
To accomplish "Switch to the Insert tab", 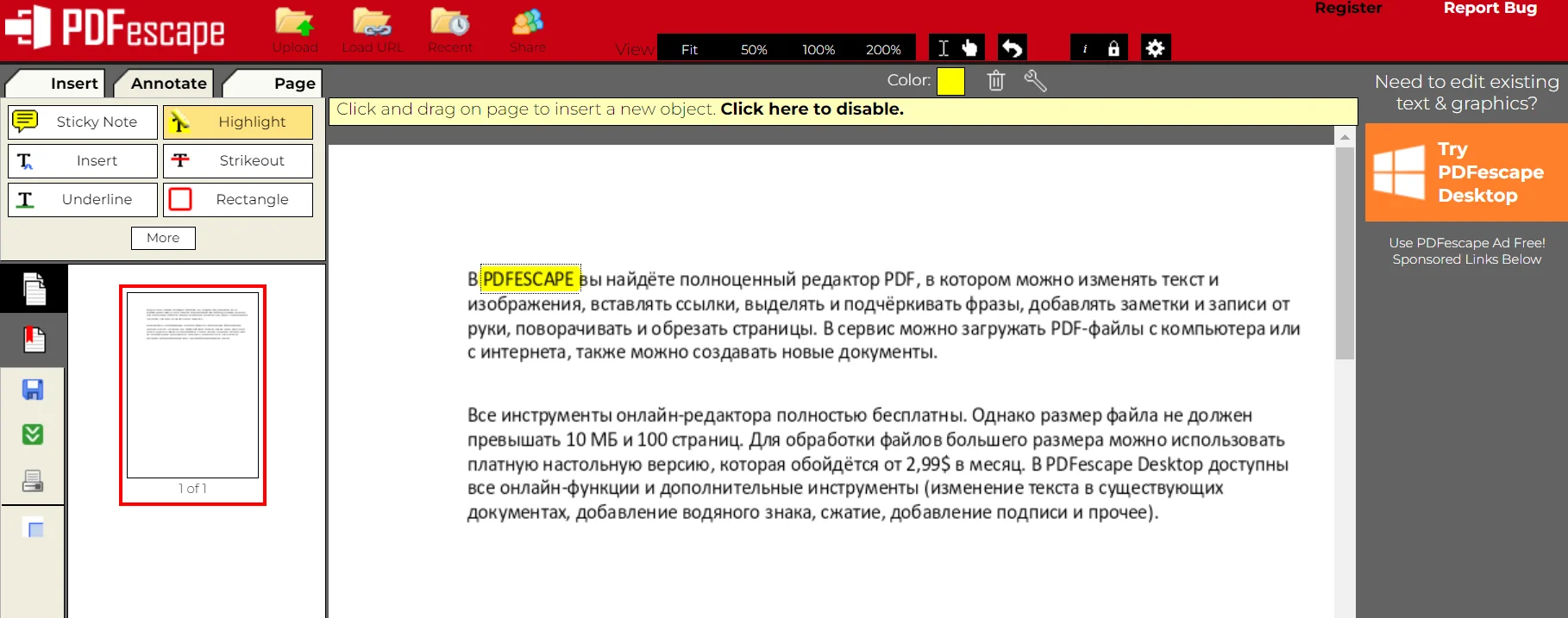I will click(x=57, y=84).
